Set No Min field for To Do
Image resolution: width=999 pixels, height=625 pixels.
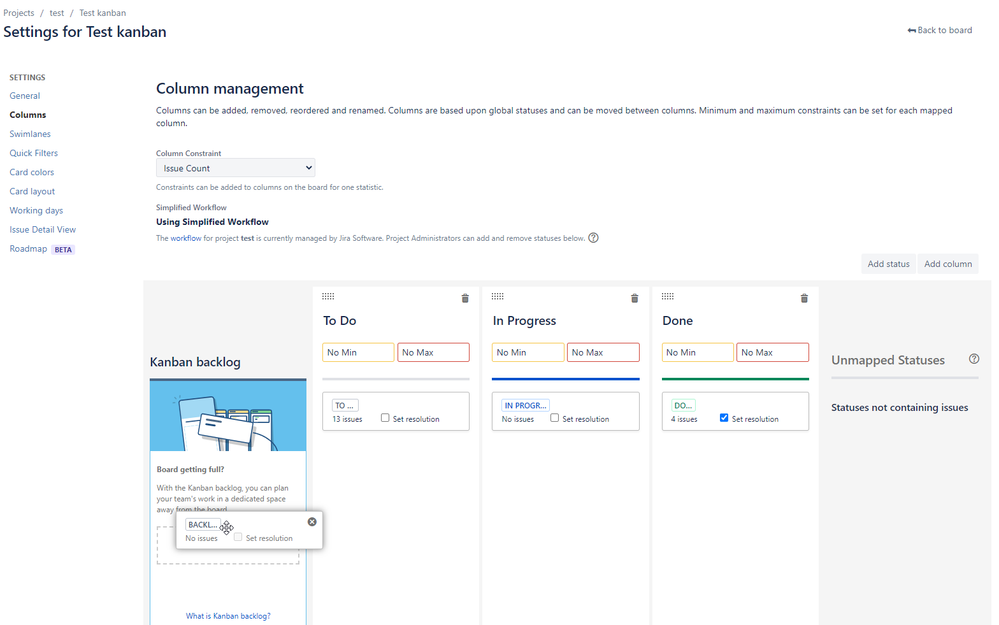point(358,352)
